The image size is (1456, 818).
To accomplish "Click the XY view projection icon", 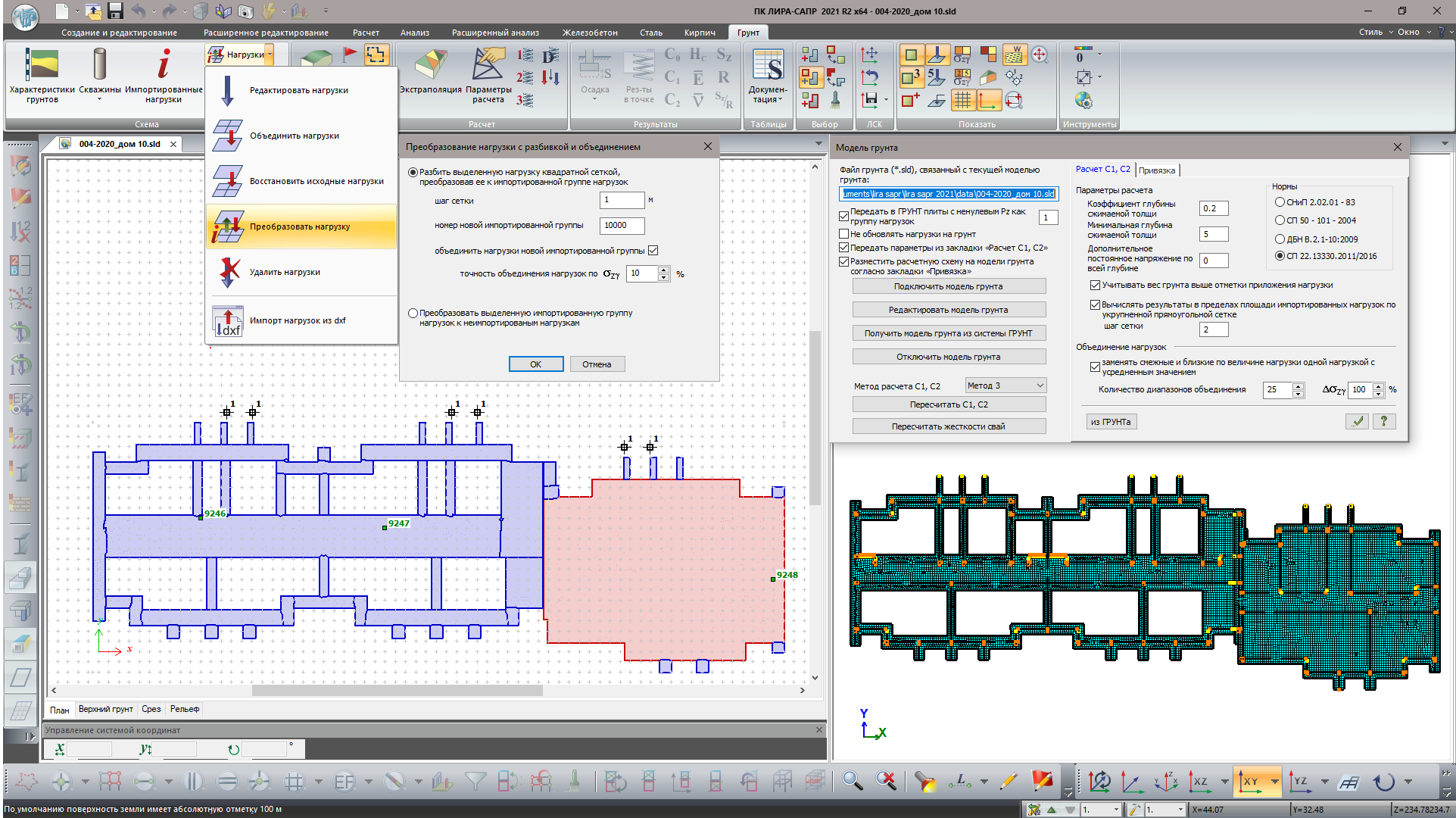I will click(x=1249, y=781).
